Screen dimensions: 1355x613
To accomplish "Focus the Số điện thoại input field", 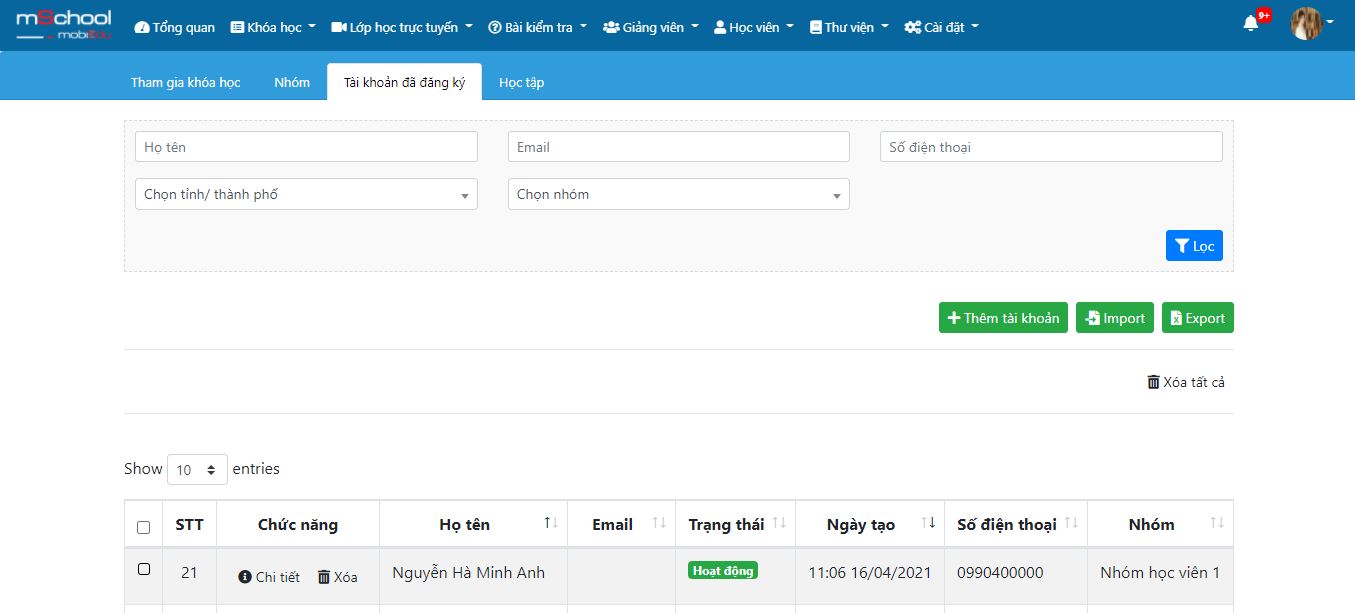I will [1051, 147].
